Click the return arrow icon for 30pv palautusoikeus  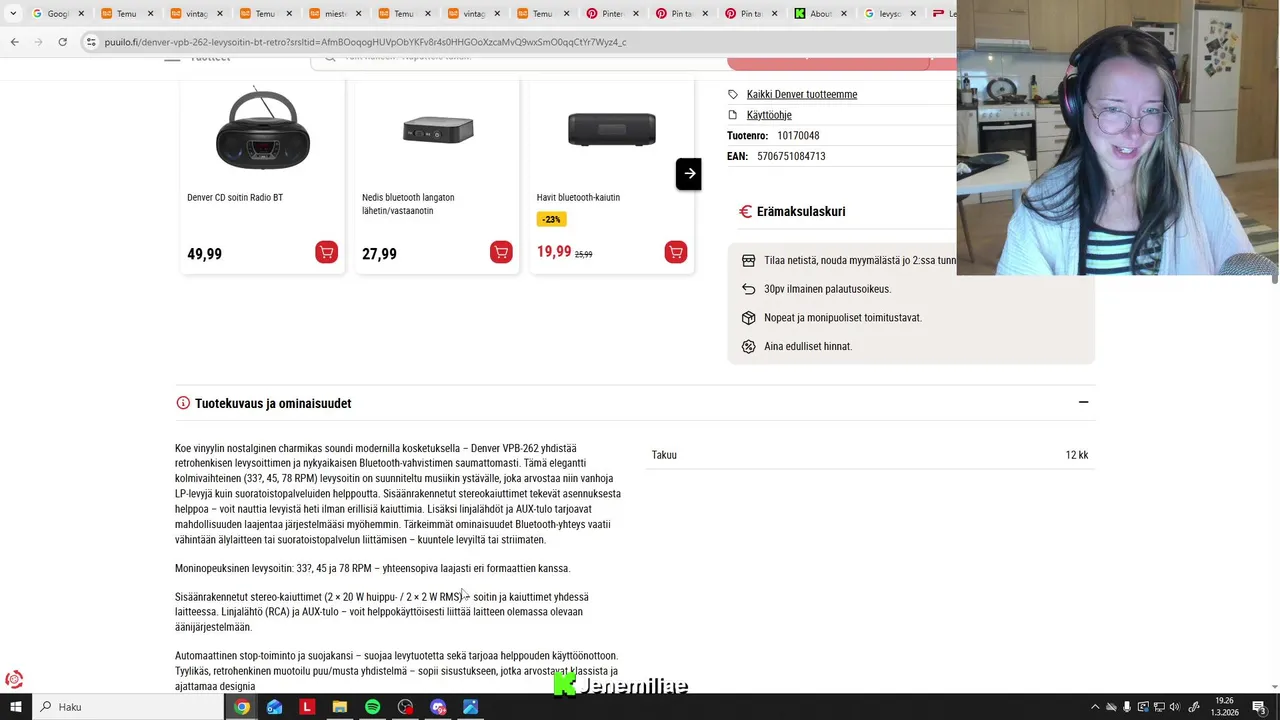(748, 289)
